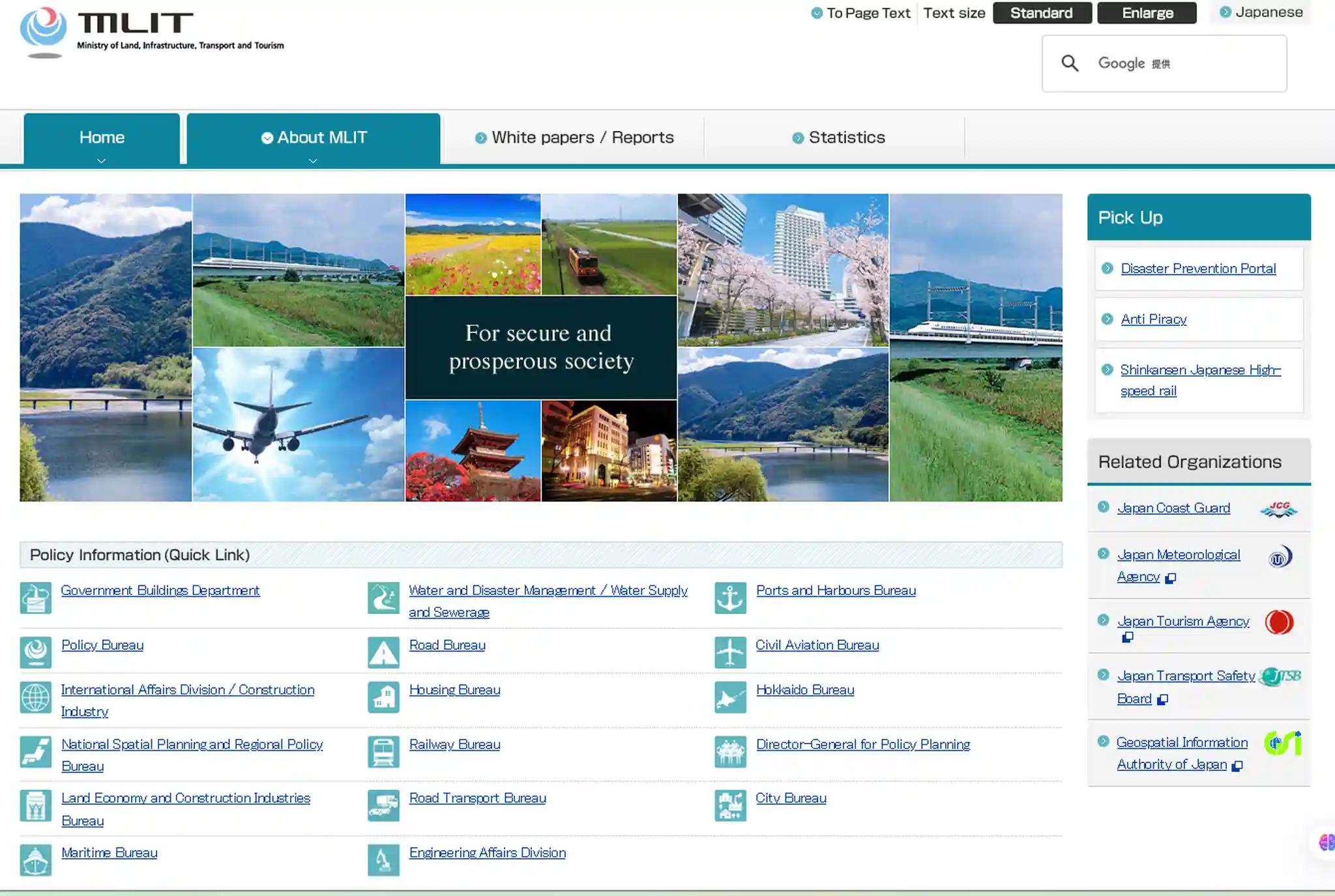
Task: Open the Hokkaido Bureau link
Action: point(805,689)
